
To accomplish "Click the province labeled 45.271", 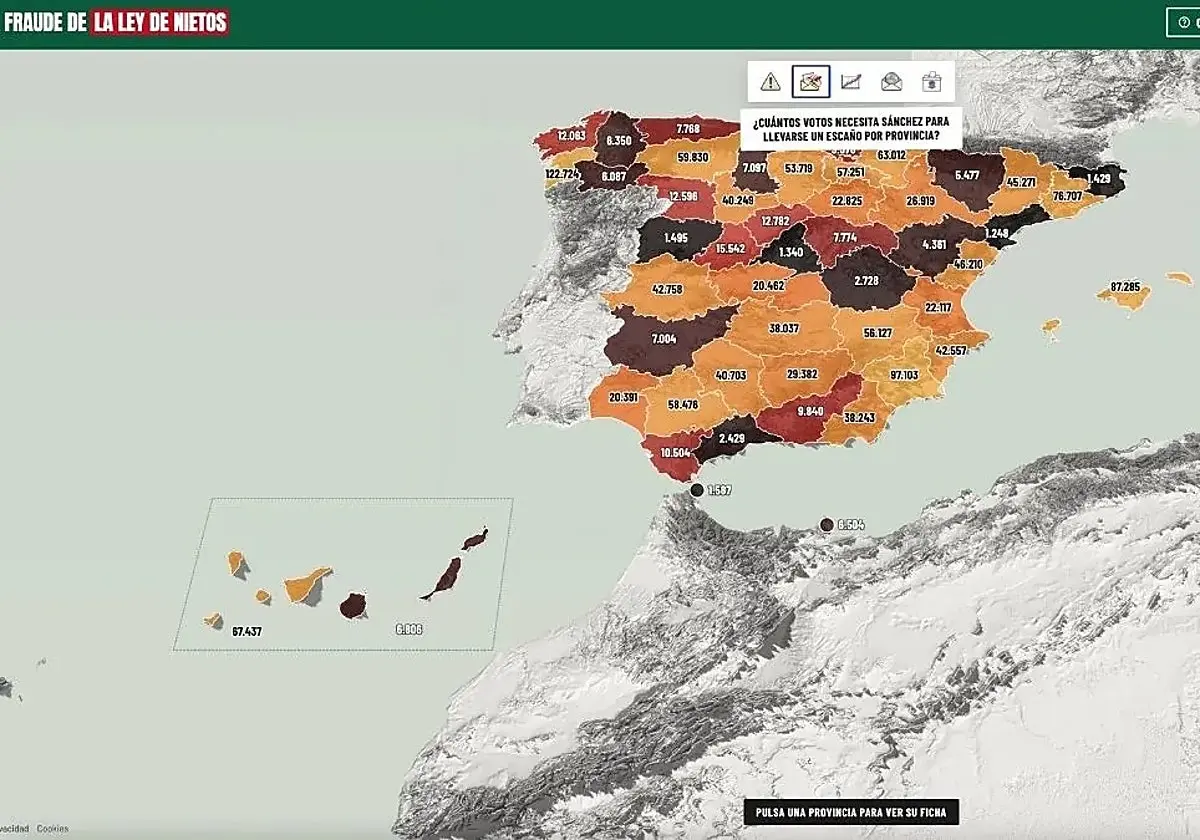I will pos(1021,182).
